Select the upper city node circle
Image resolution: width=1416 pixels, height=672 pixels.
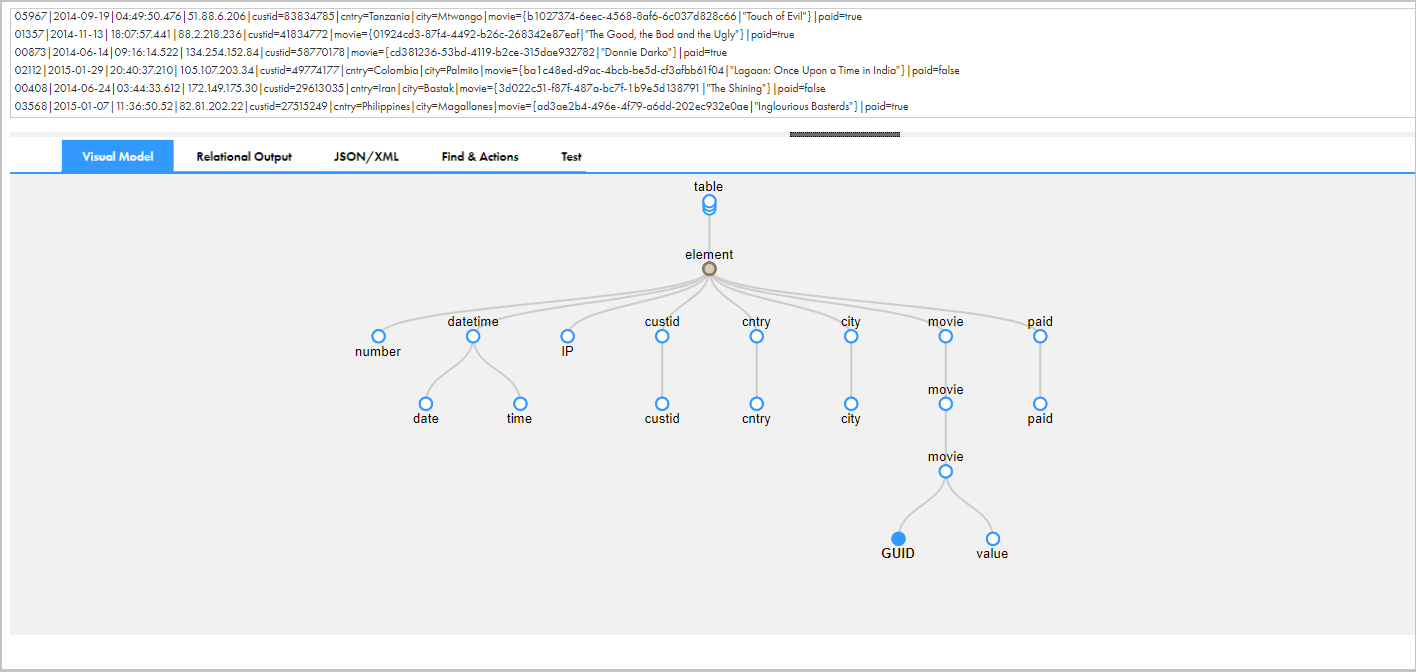[x=851, y=337]
